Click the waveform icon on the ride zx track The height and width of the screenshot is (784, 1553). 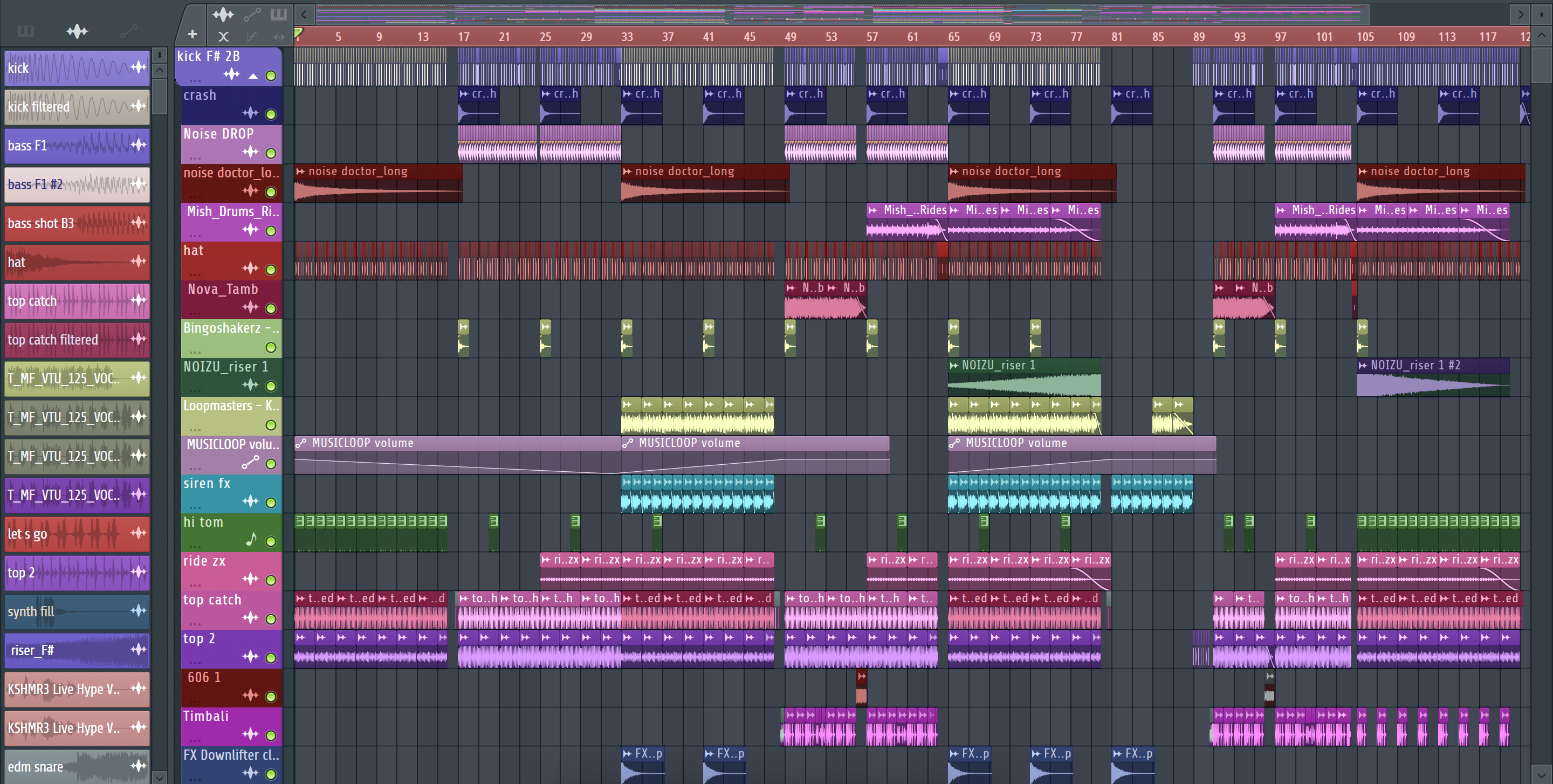click(250, 579)
